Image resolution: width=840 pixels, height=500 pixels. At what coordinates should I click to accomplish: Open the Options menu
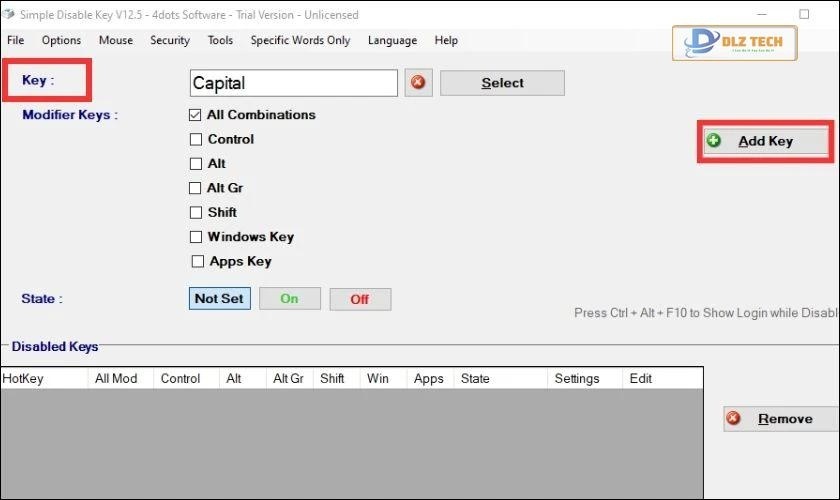tap(61, 40)
